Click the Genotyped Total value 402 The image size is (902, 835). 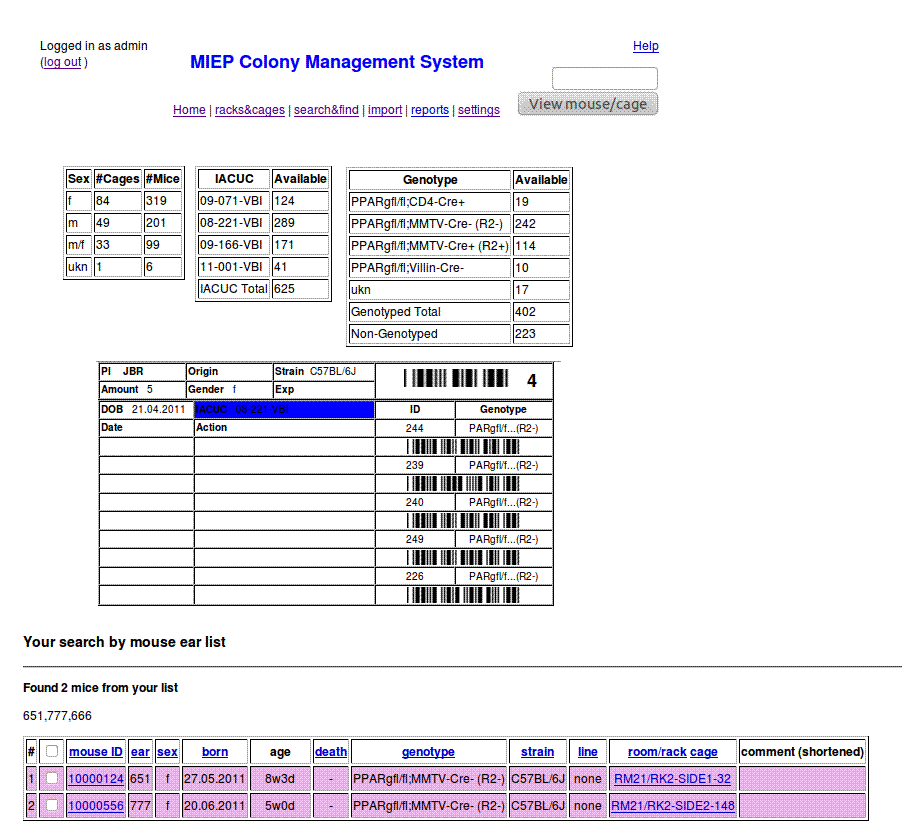(x=541, y=312)
